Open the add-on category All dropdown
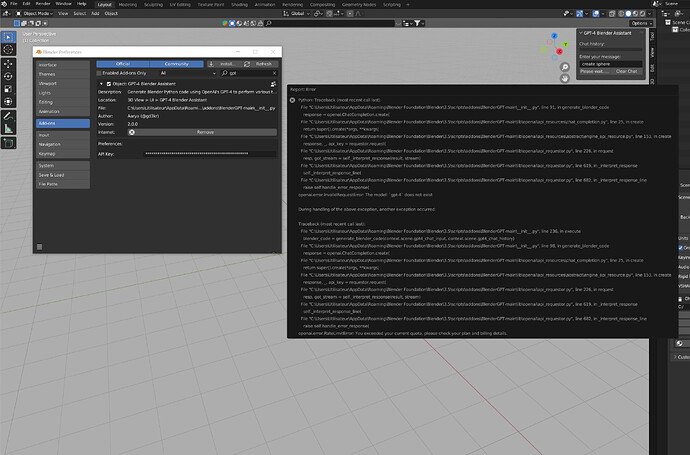This screenshot has width=690, height=455. 187,73
